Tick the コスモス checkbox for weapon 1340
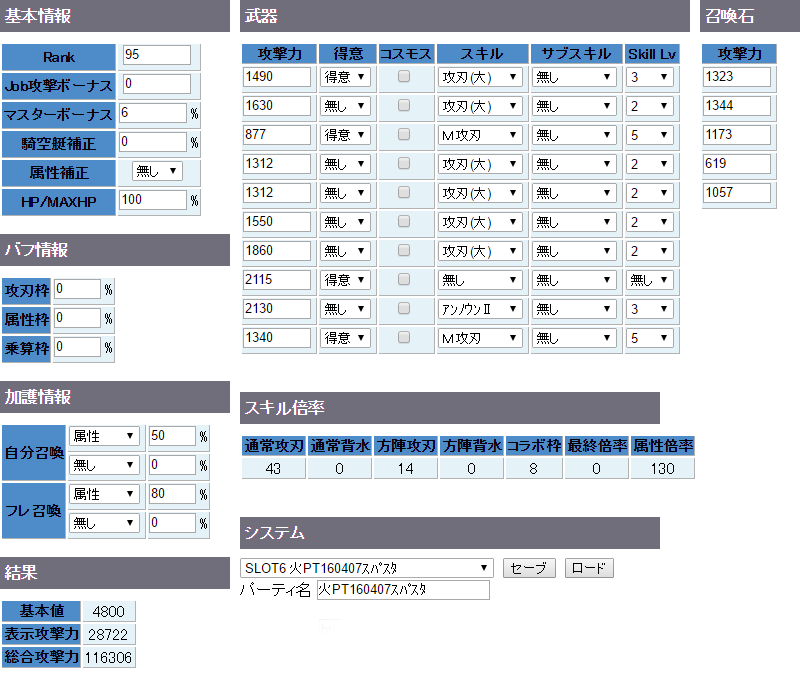Screen dimensions: 800x680 click(404, 338)
